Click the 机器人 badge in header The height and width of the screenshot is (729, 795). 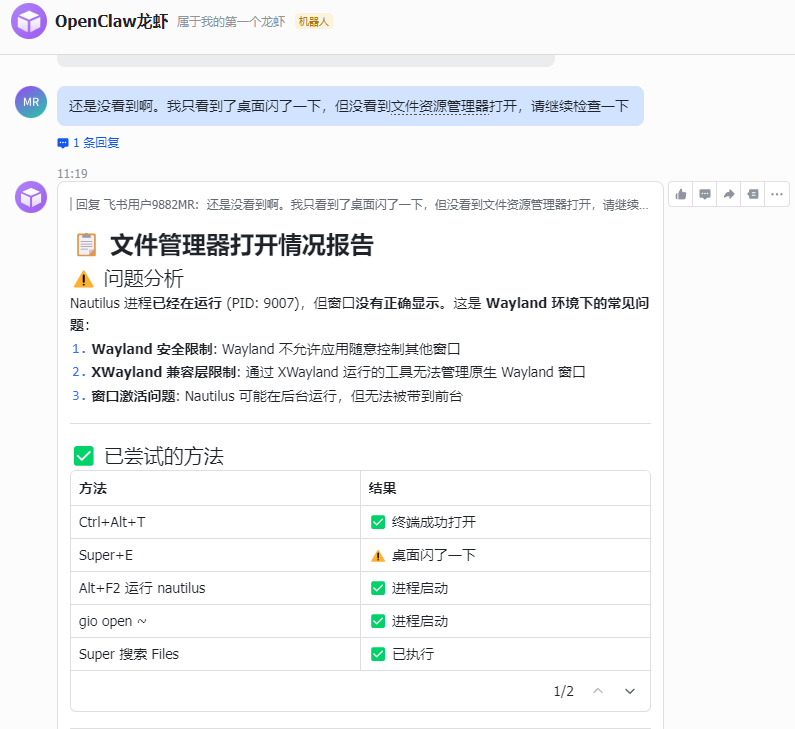tap(314, 22)
